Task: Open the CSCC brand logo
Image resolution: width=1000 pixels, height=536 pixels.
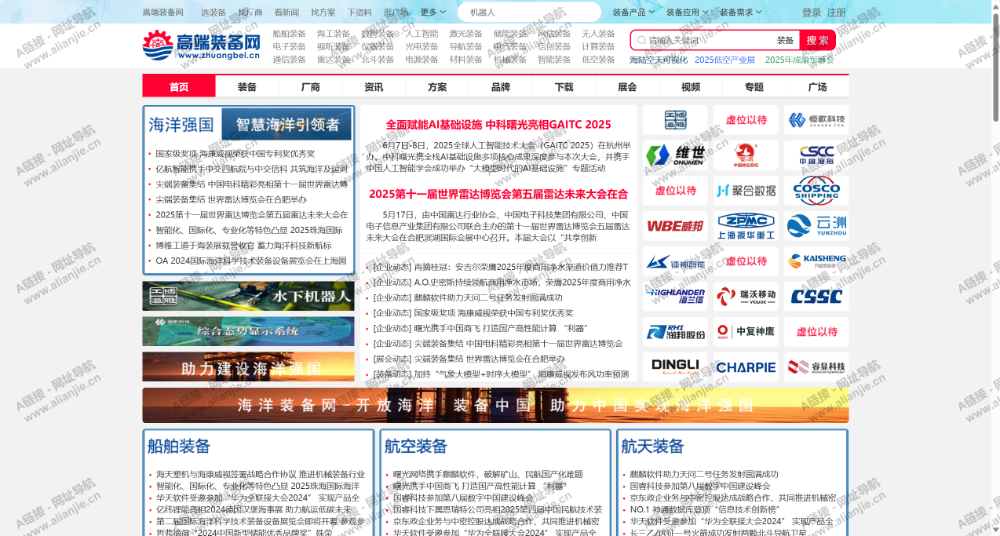Action: pos(816,155)
